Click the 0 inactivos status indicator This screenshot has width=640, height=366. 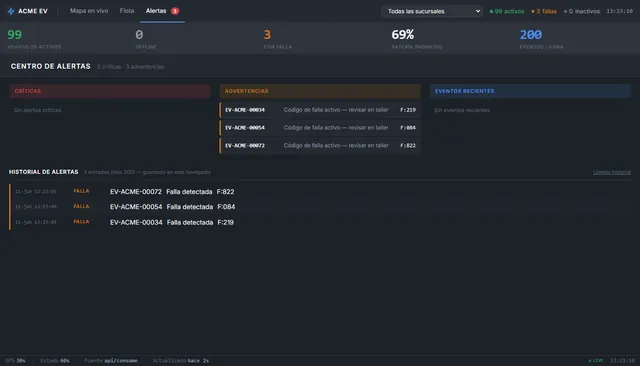pos(582,11)
